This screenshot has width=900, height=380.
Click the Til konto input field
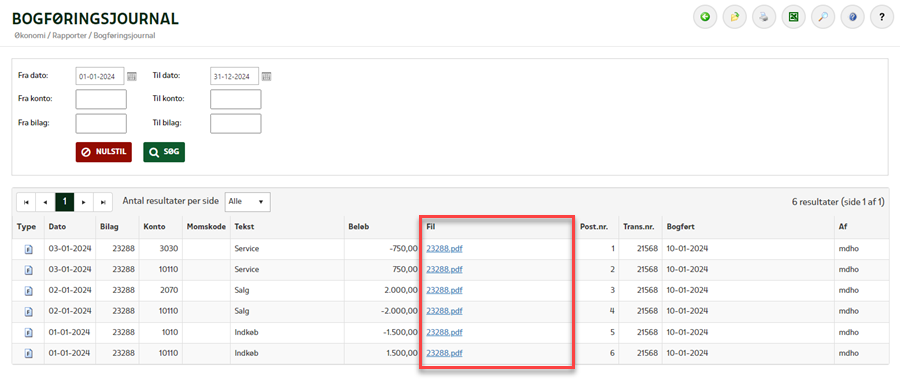[x=235, y=99]
